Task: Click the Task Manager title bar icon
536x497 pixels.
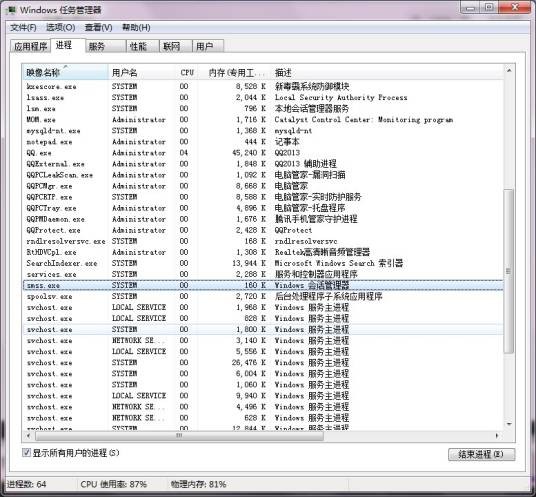Action: tap(11, 10)
